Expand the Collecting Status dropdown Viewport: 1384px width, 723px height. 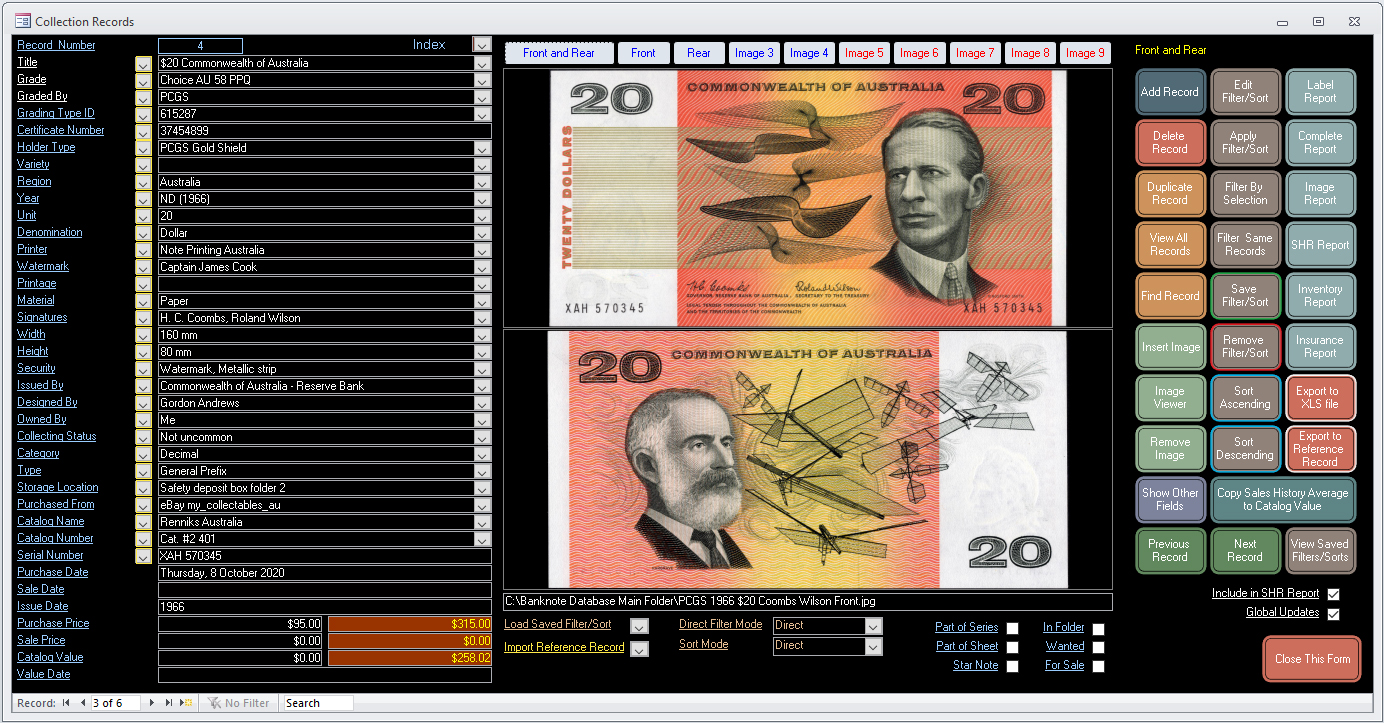click(482, 437)
